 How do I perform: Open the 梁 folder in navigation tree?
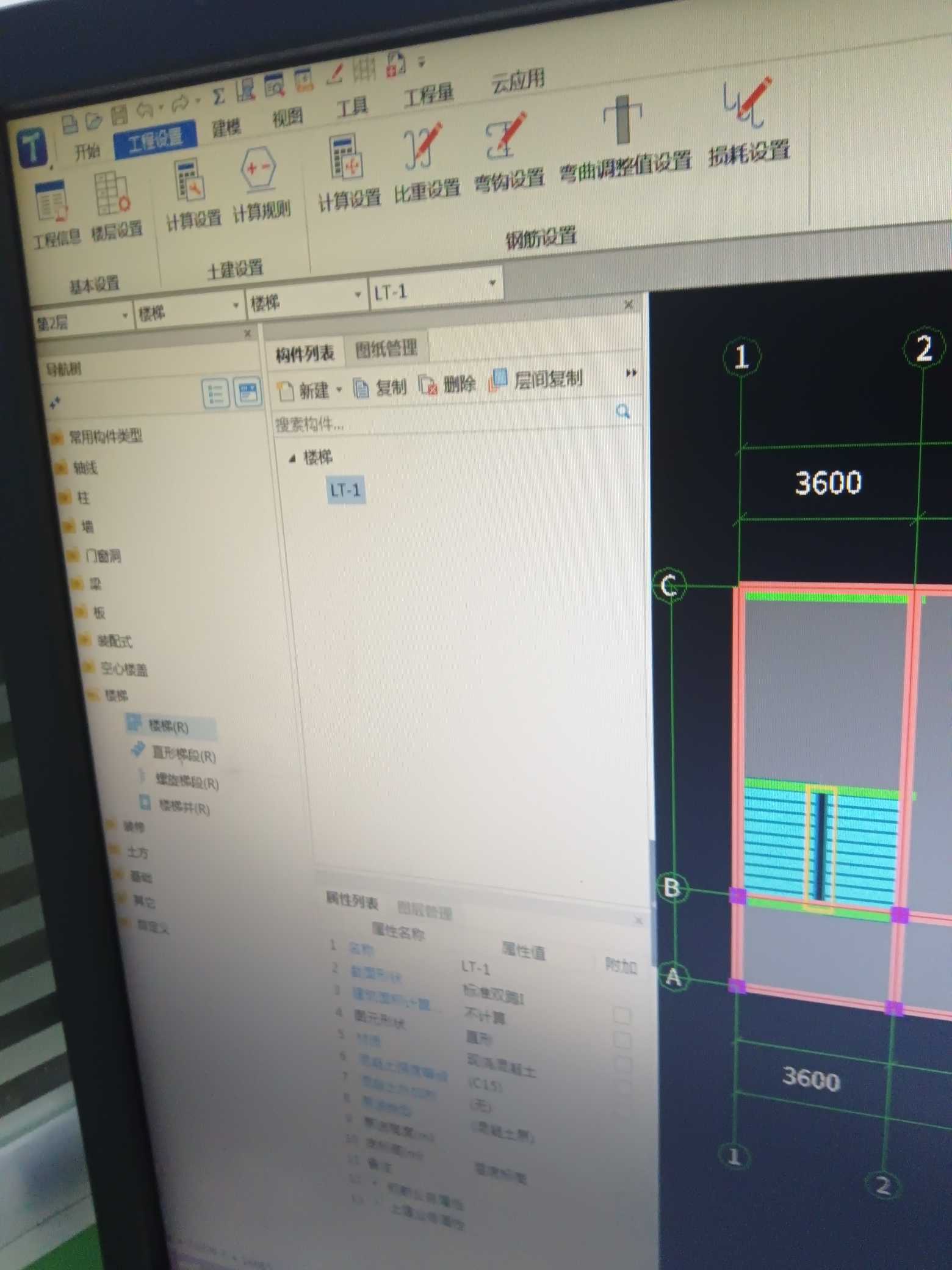(x=87, y=584)
